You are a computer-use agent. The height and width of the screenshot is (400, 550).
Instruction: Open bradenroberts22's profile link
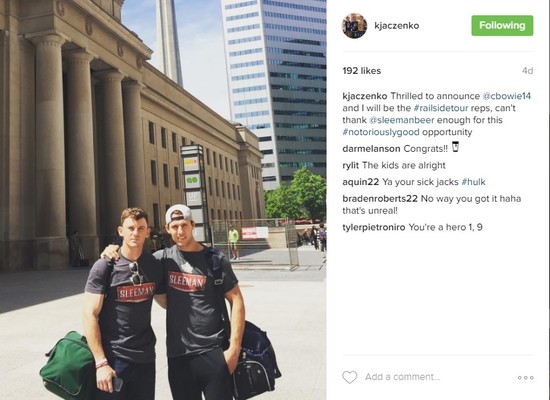[380, 199]
